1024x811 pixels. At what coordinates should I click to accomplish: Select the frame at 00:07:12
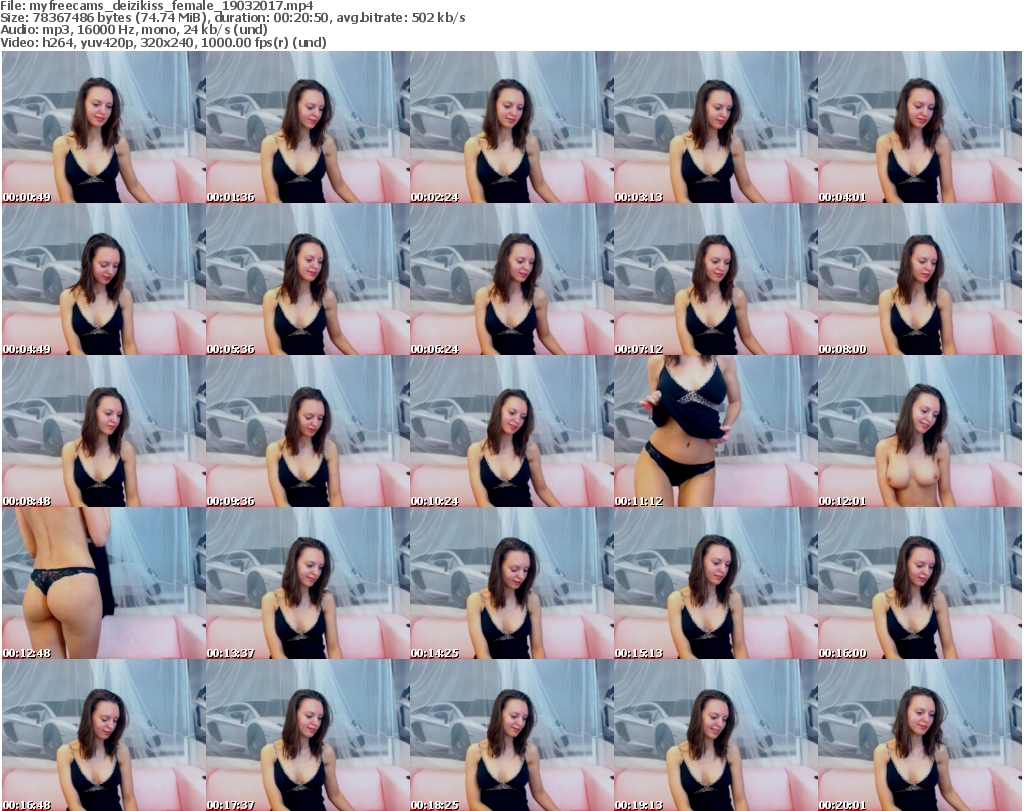(x=716, y=279)
